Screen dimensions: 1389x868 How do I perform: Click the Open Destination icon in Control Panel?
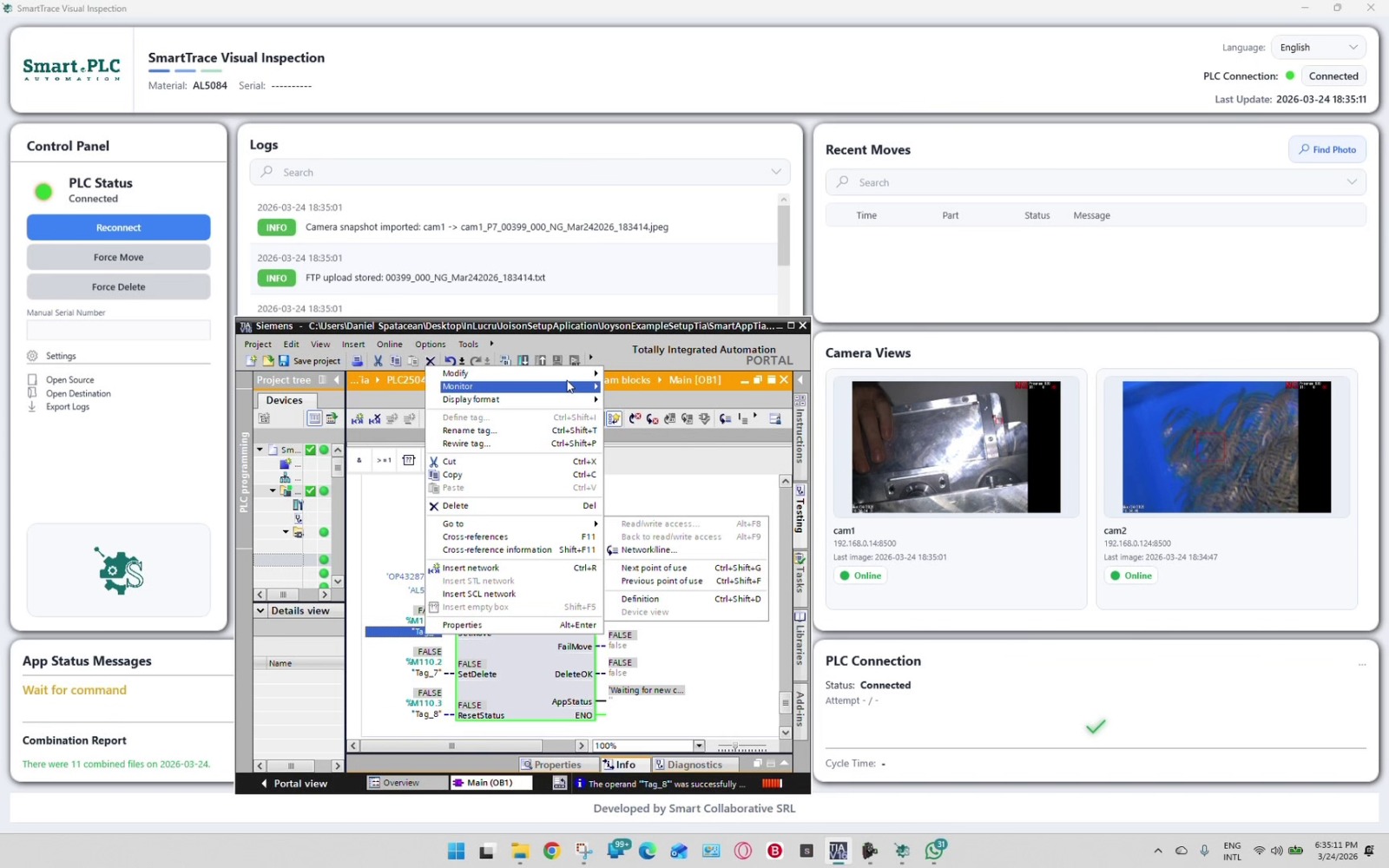pos(32,393)
